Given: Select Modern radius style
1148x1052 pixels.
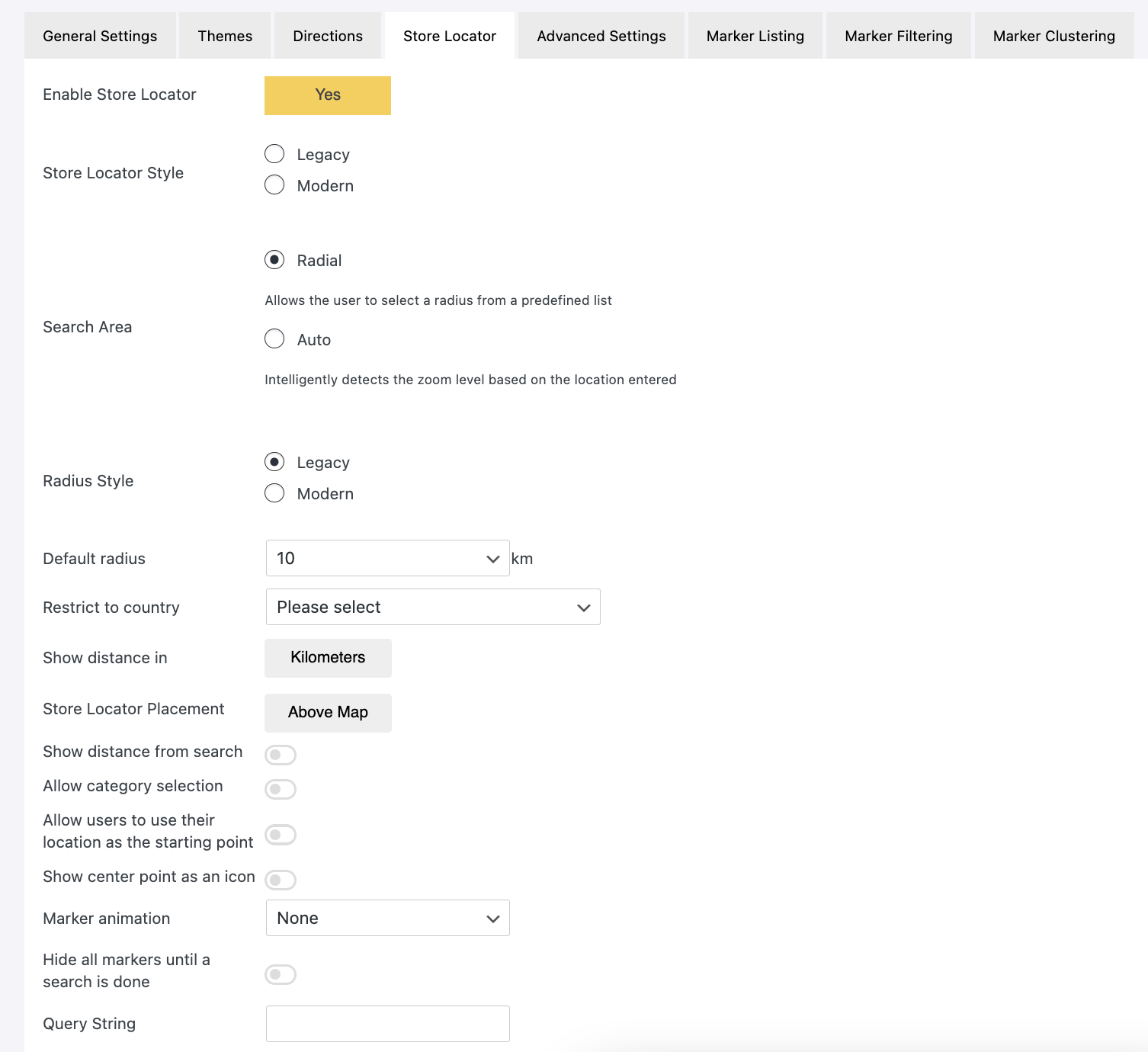Looking at the screenshot, I should (x=274, y=493).
